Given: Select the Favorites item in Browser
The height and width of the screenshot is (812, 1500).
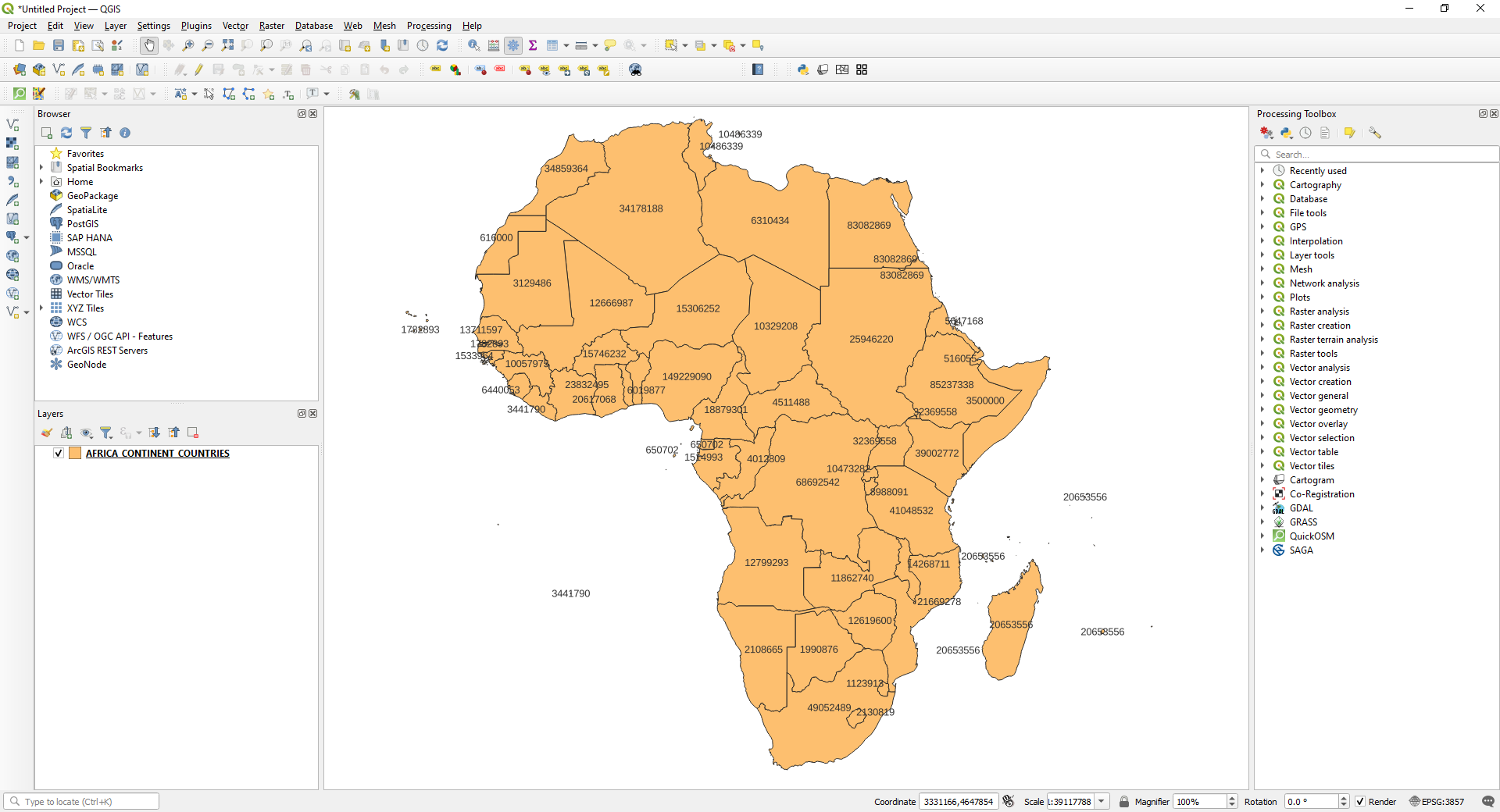Looking at the screenshot, I should [x=85, y=153].
